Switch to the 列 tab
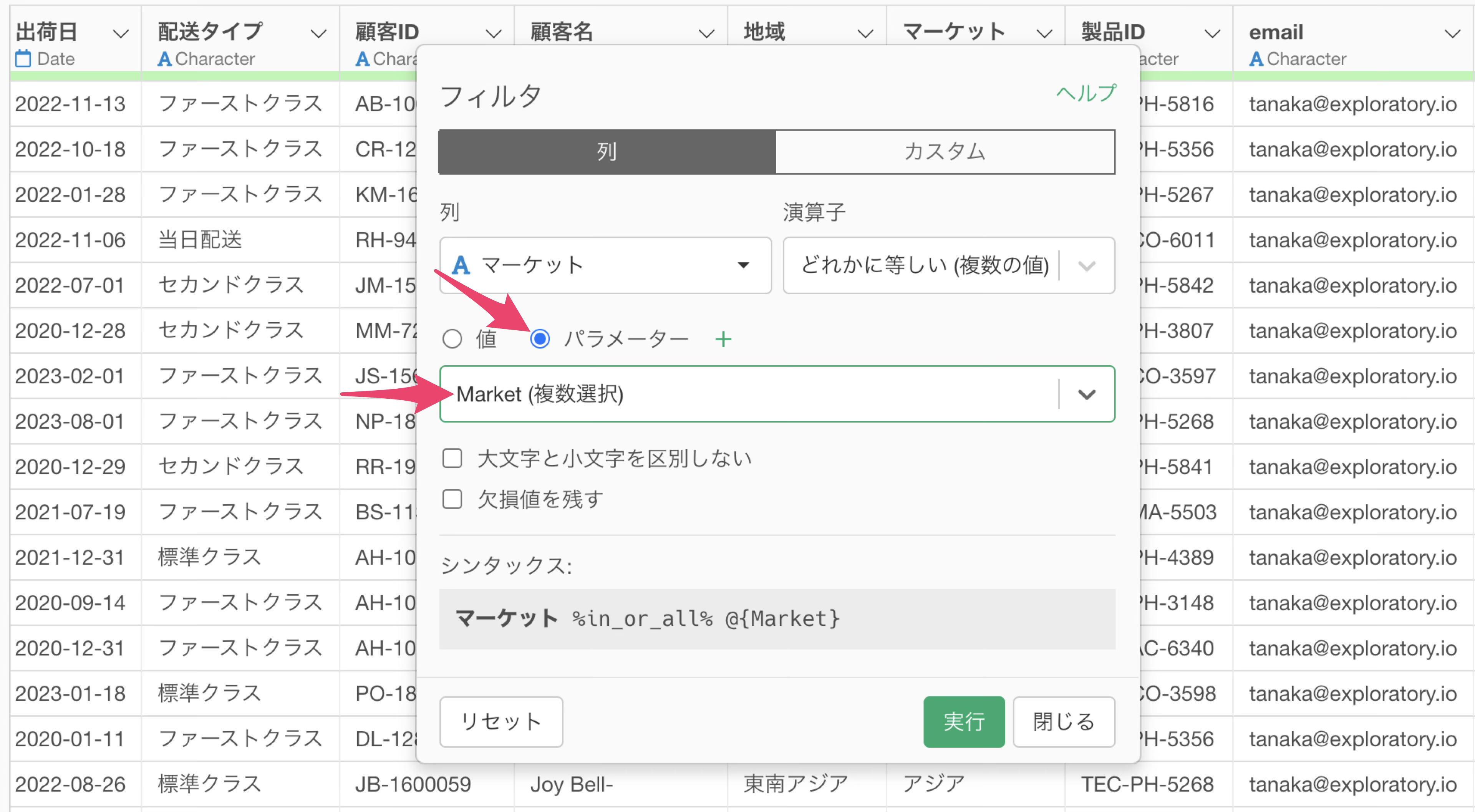The height and width of the screenshot is (812, 1475). (x=607, y=152)
